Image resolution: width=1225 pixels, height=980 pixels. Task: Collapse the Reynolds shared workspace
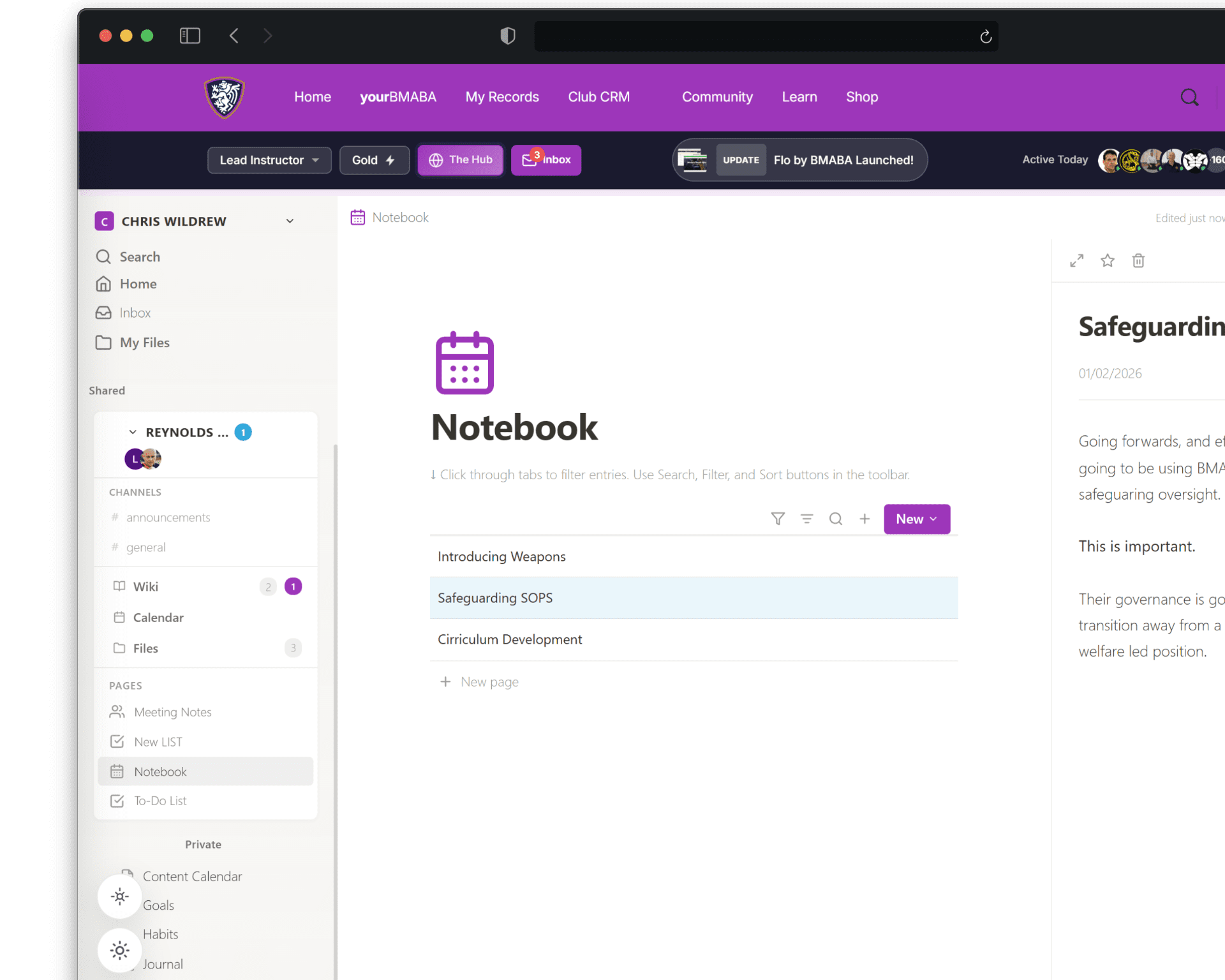coord(133,432)
